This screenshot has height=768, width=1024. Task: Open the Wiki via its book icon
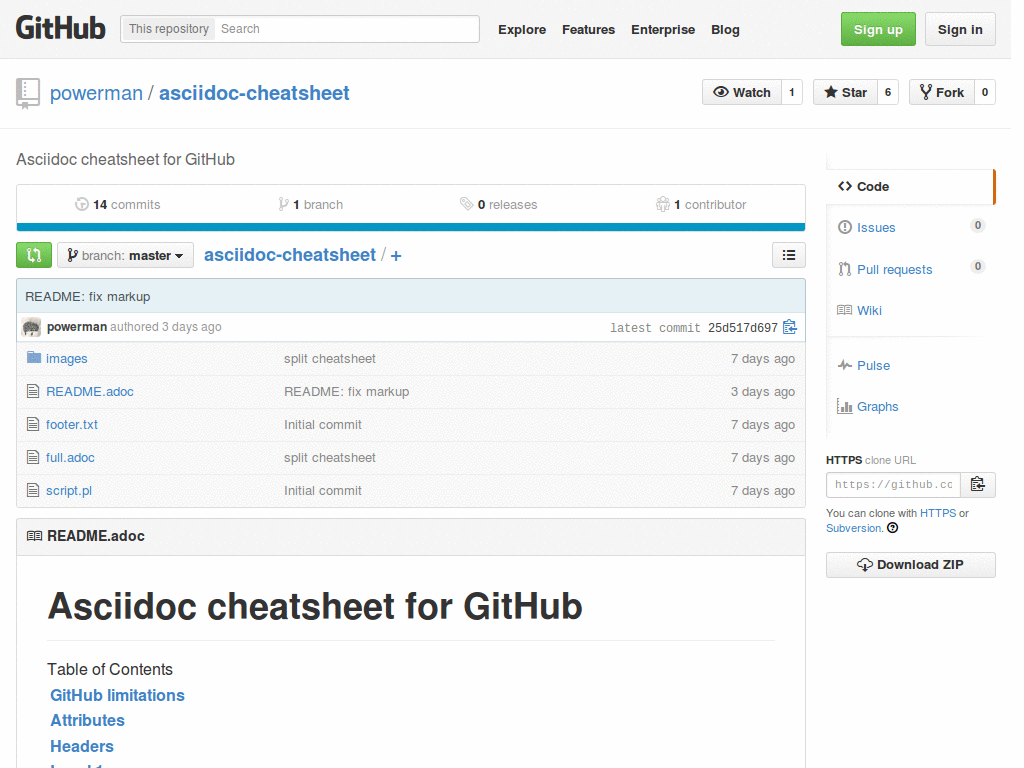click(843, 310)
